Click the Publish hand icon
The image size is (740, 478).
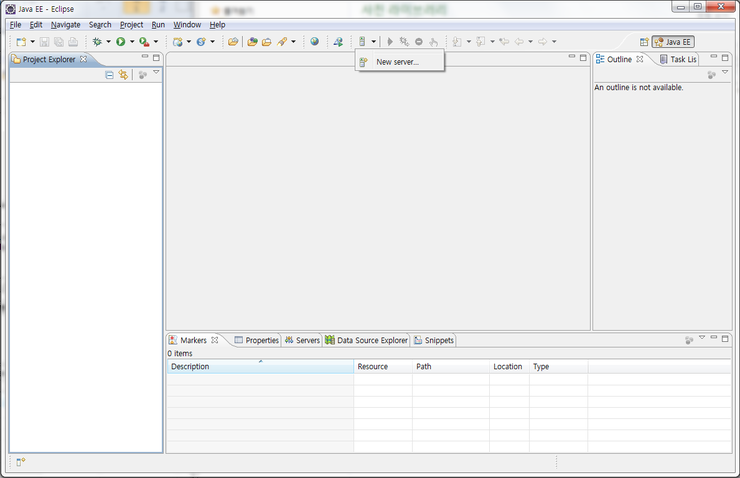433,42
